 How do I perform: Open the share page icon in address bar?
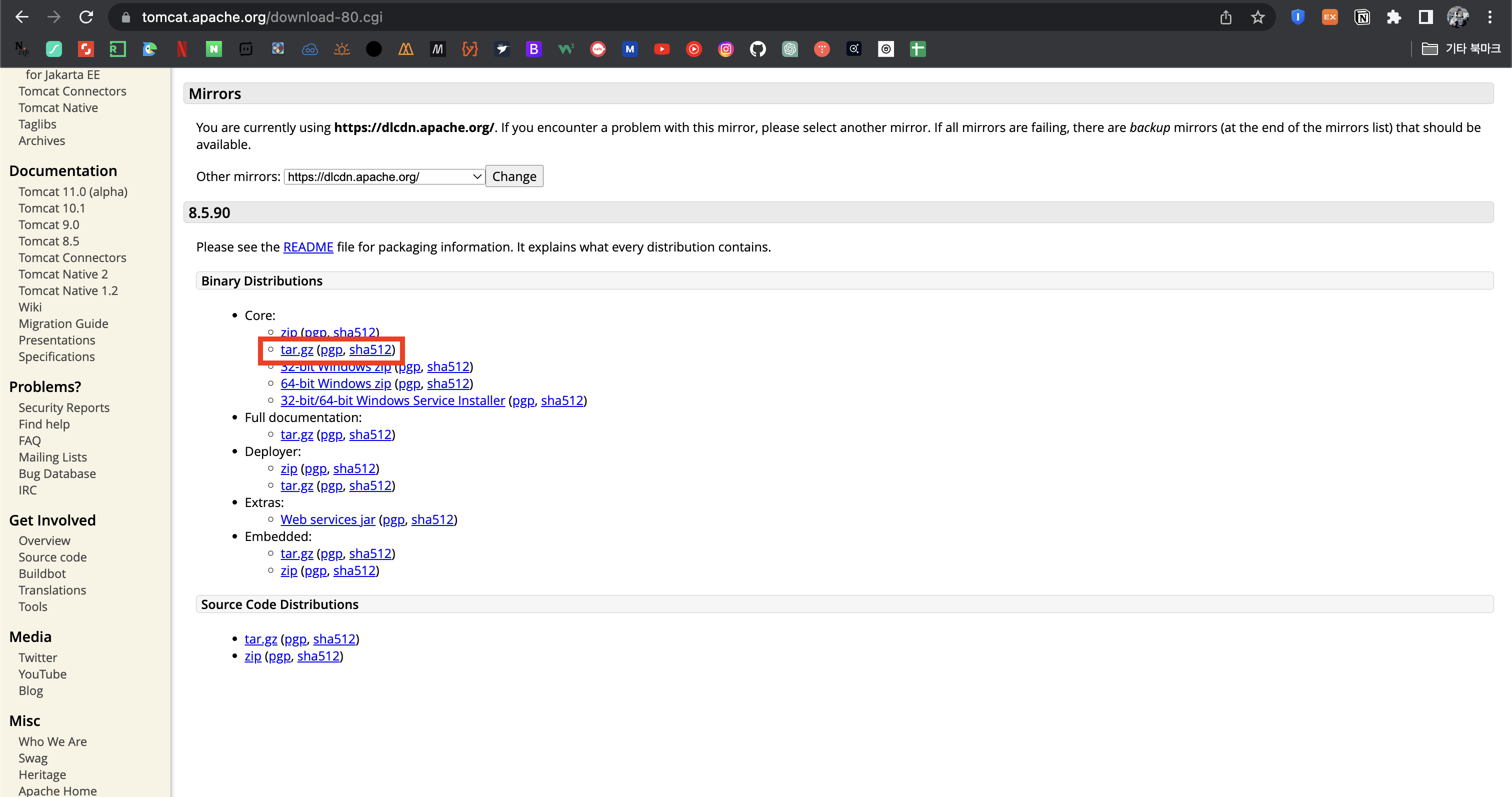(1225, 17)
